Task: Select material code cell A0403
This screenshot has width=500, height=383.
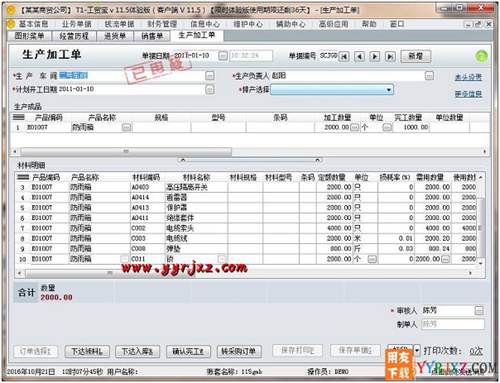Action: click(147, 187)
